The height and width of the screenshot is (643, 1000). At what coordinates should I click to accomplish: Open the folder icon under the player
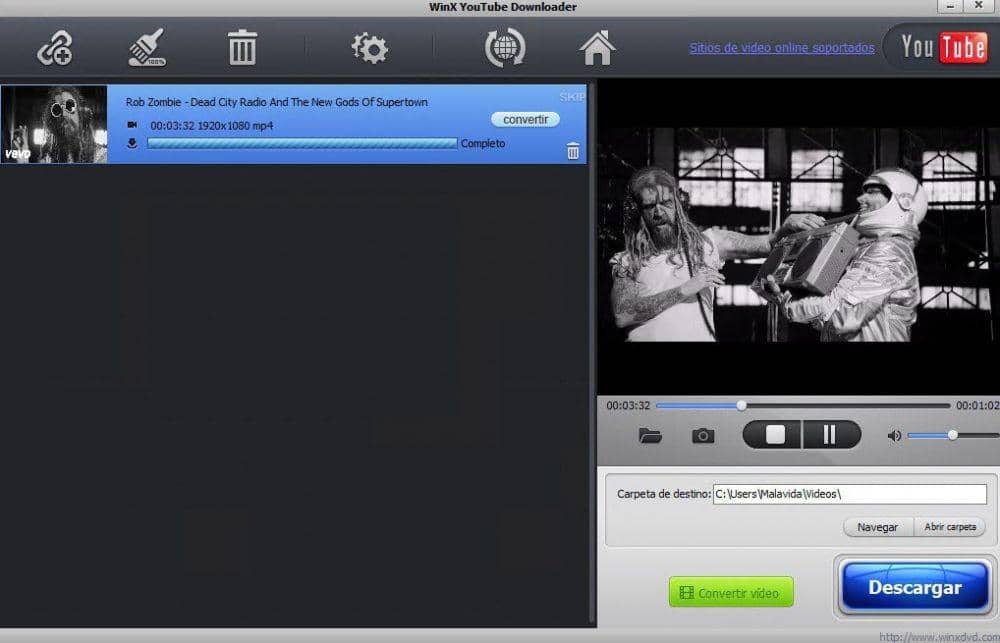pyautogui.click(x=650, y=436)
